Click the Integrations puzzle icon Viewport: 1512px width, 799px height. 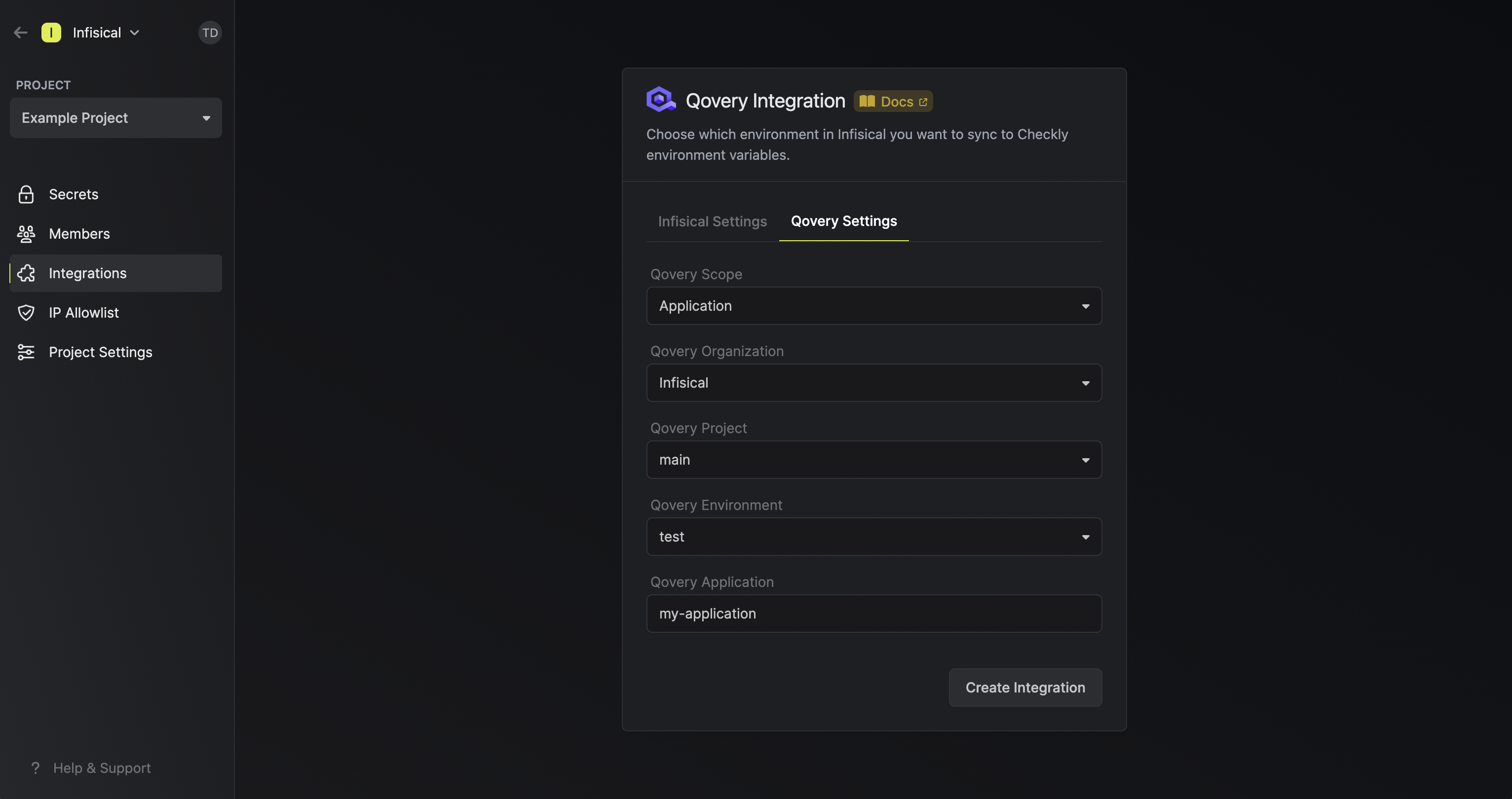pyautogui.click(x=26, y=273)
